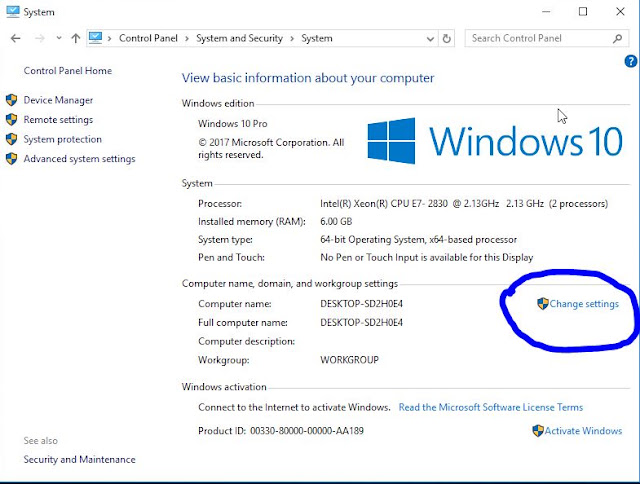Select the System breadcrumb item
The width and height of the screenshot is (640, 484).
317,38
